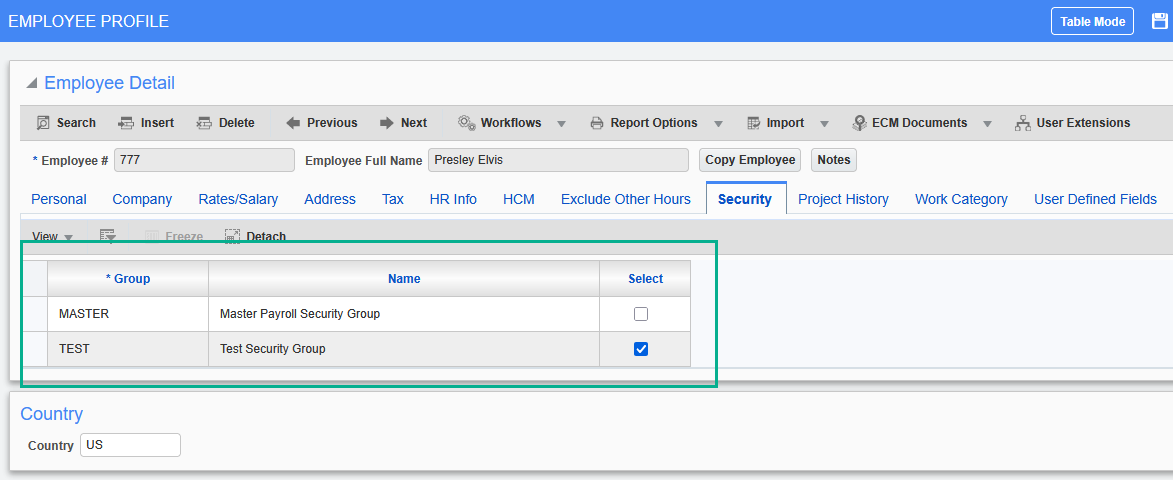Sort by the Group column header

point(128,279)
